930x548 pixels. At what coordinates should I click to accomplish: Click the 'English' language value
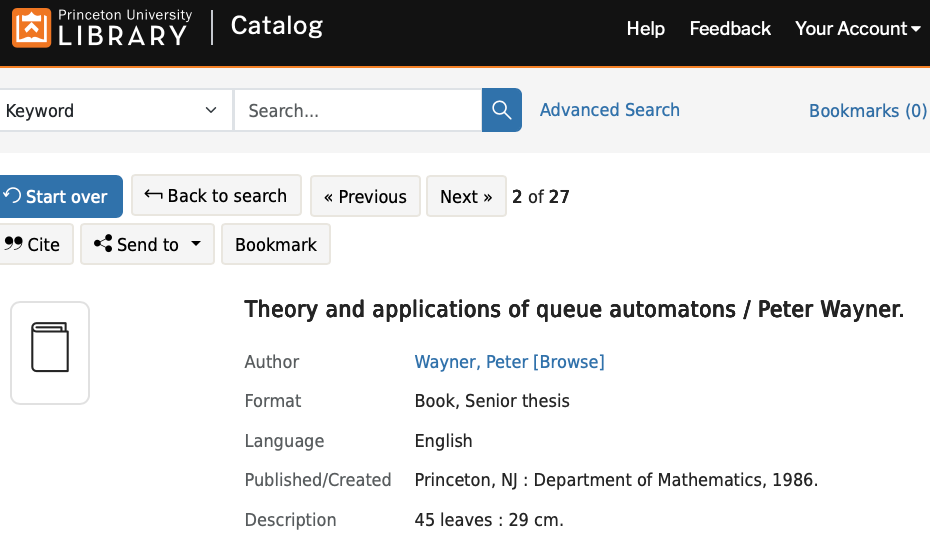443,441
